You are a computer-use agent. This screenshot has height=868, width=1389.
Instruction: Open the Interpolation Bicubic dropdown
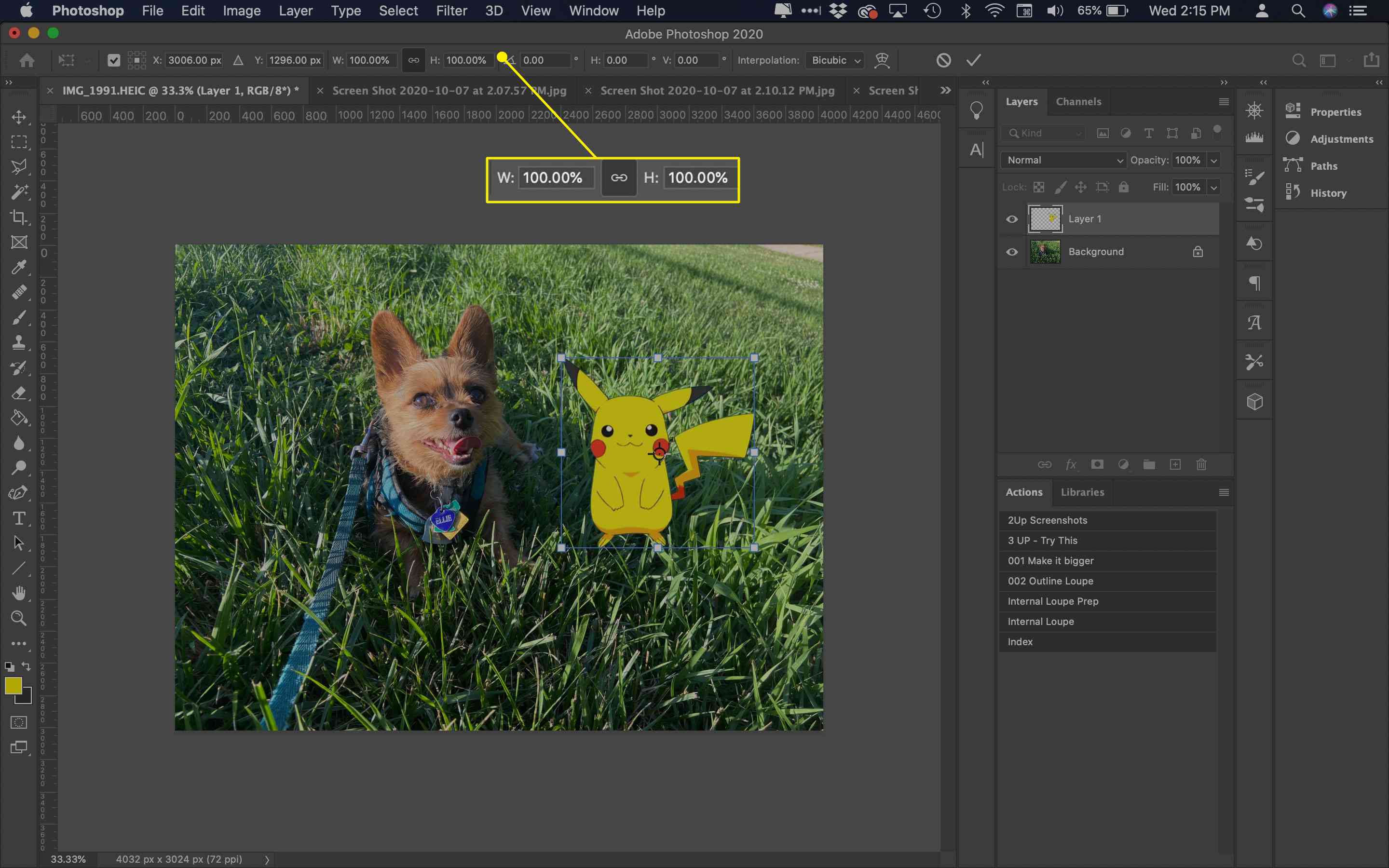point(834,60)
